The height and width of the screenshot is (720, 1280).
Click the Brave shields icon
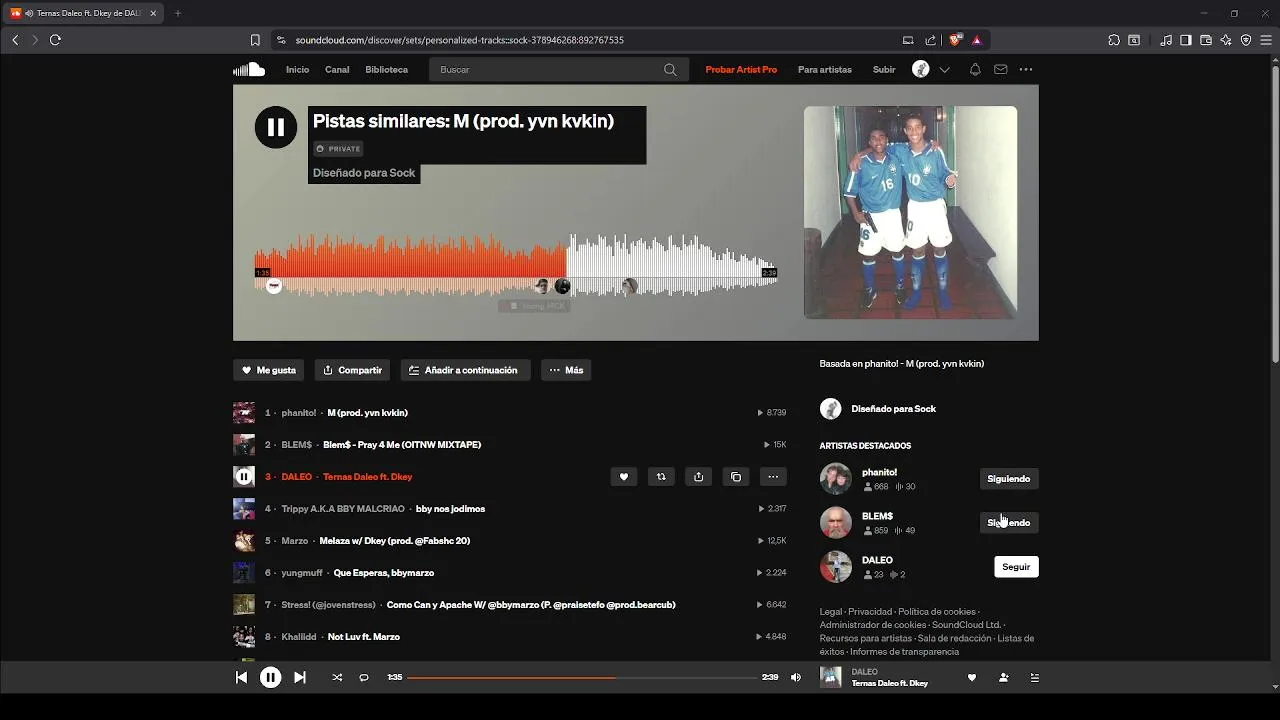[x=955, y=40]
